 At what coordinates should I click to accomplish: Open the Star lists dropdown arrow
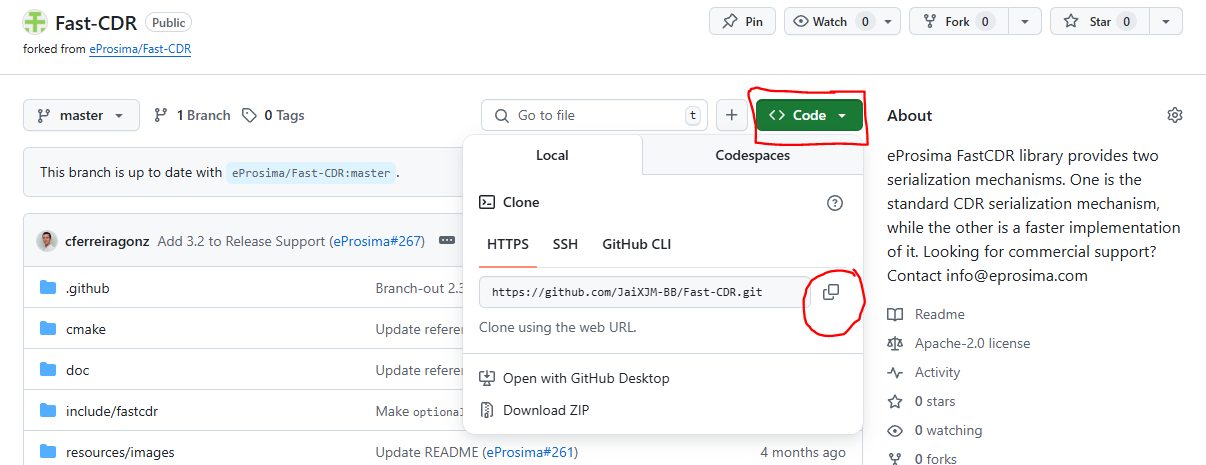[1166, 21]
